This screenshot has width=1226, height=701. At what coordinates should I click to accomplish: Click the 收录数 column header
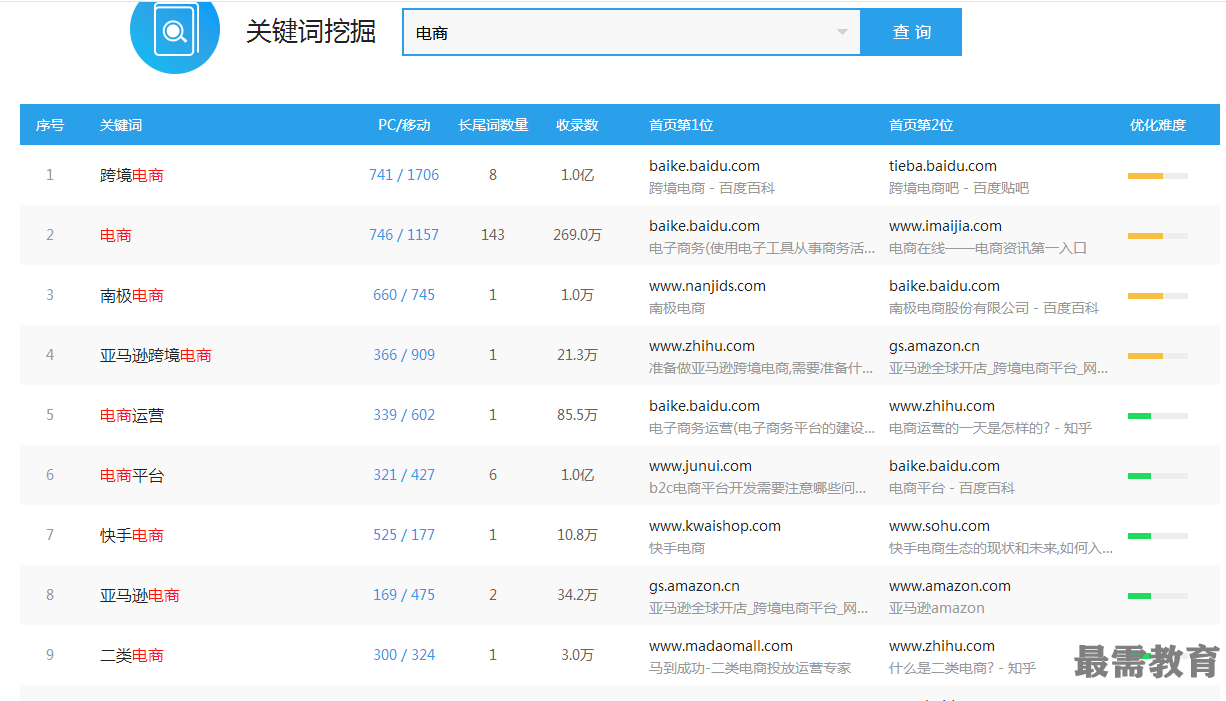coord(577,125)
